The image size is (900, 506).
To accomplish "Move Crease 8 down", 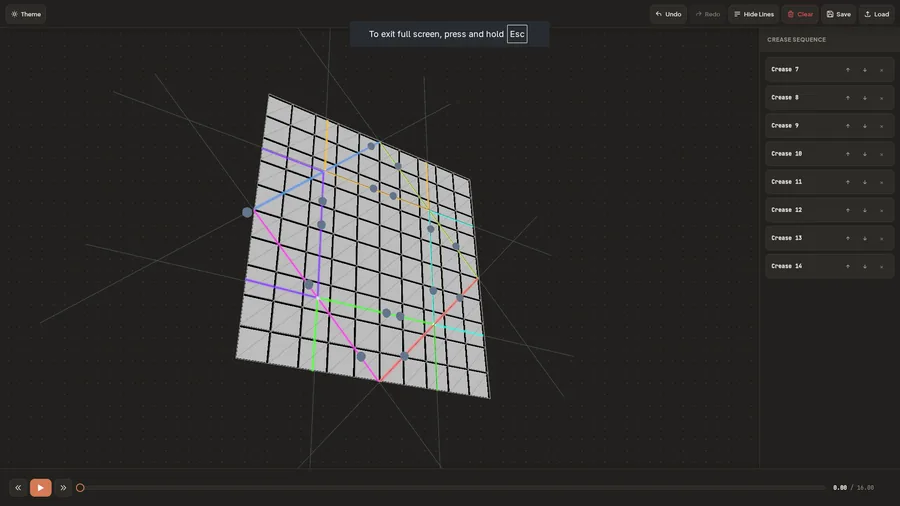I will 864,98.
